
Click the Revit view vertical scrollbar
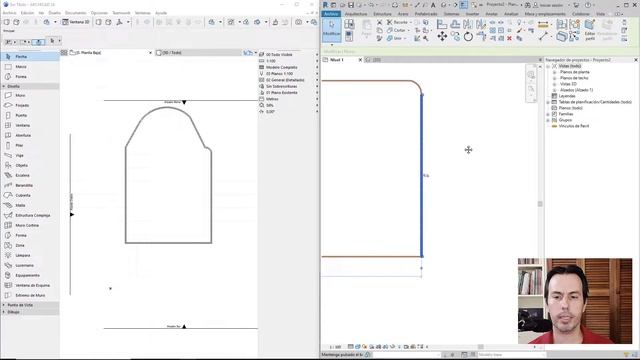point(540,204)
